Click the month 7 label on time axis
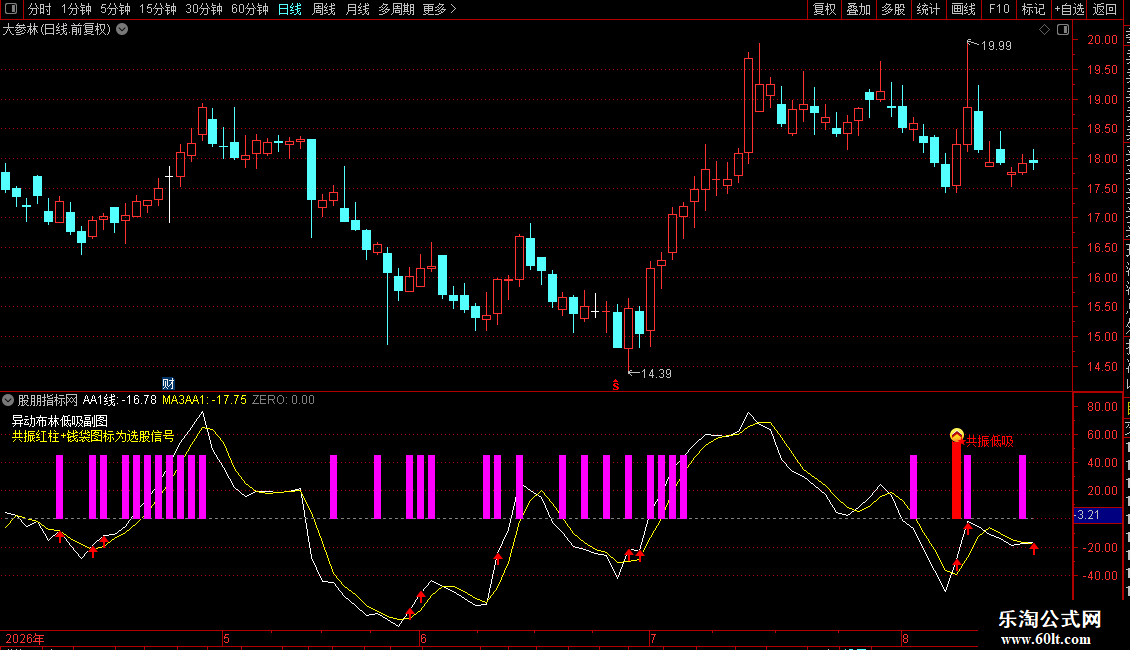1130x650 pixels. point(653,639)
